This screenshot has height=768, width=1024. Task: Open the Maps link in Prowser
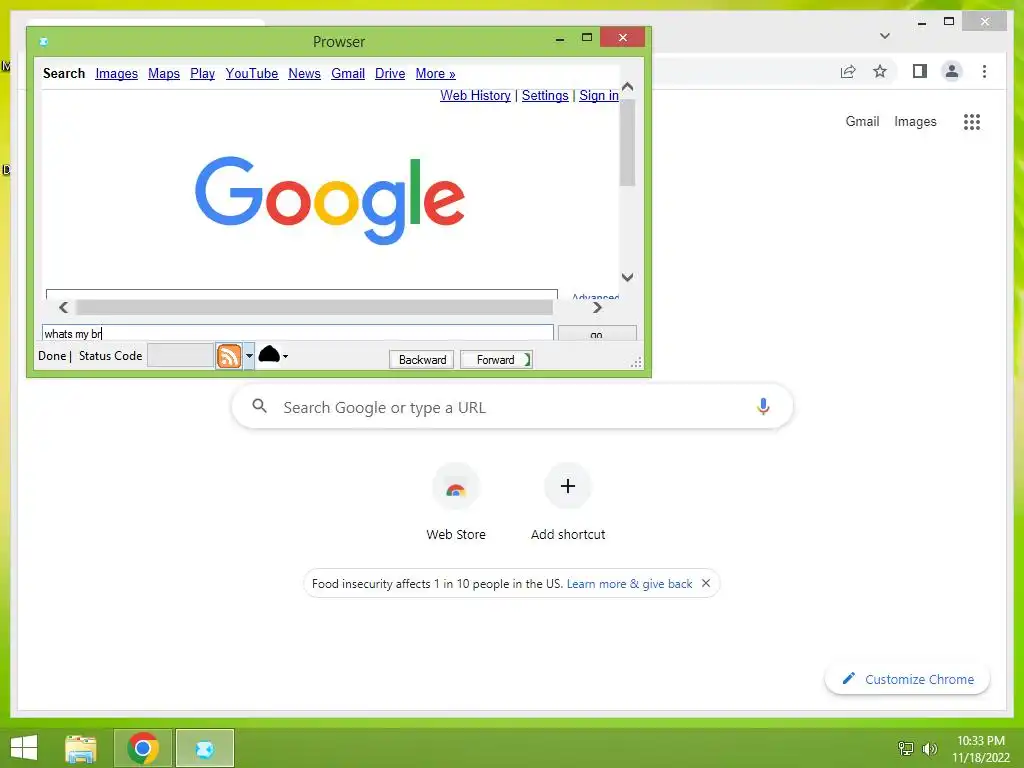pos(164,73)
